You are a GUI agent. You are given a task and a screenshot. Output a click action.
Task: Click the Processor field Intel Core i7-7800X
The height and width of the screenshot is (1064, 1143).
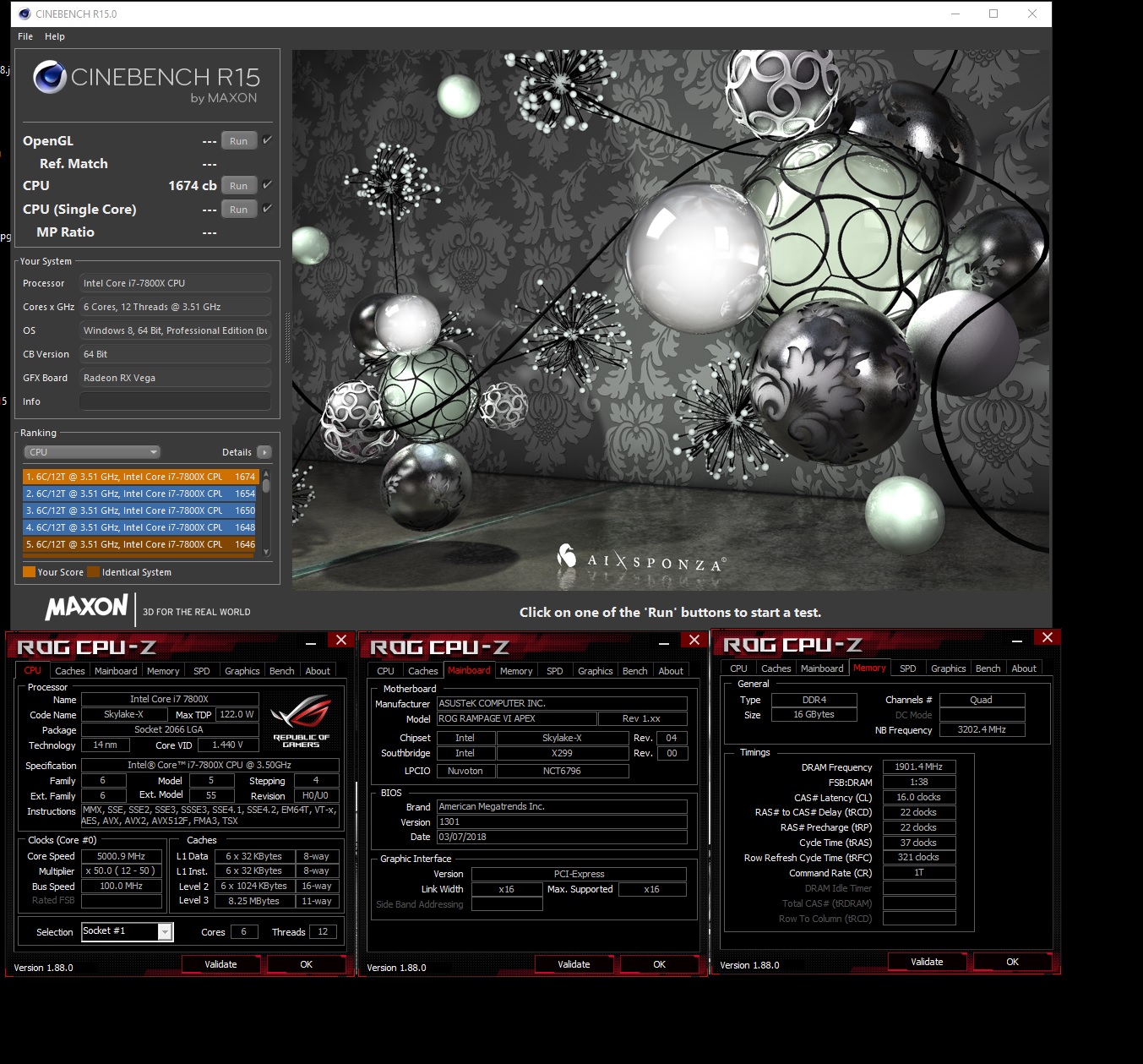(x=175, y=283)
